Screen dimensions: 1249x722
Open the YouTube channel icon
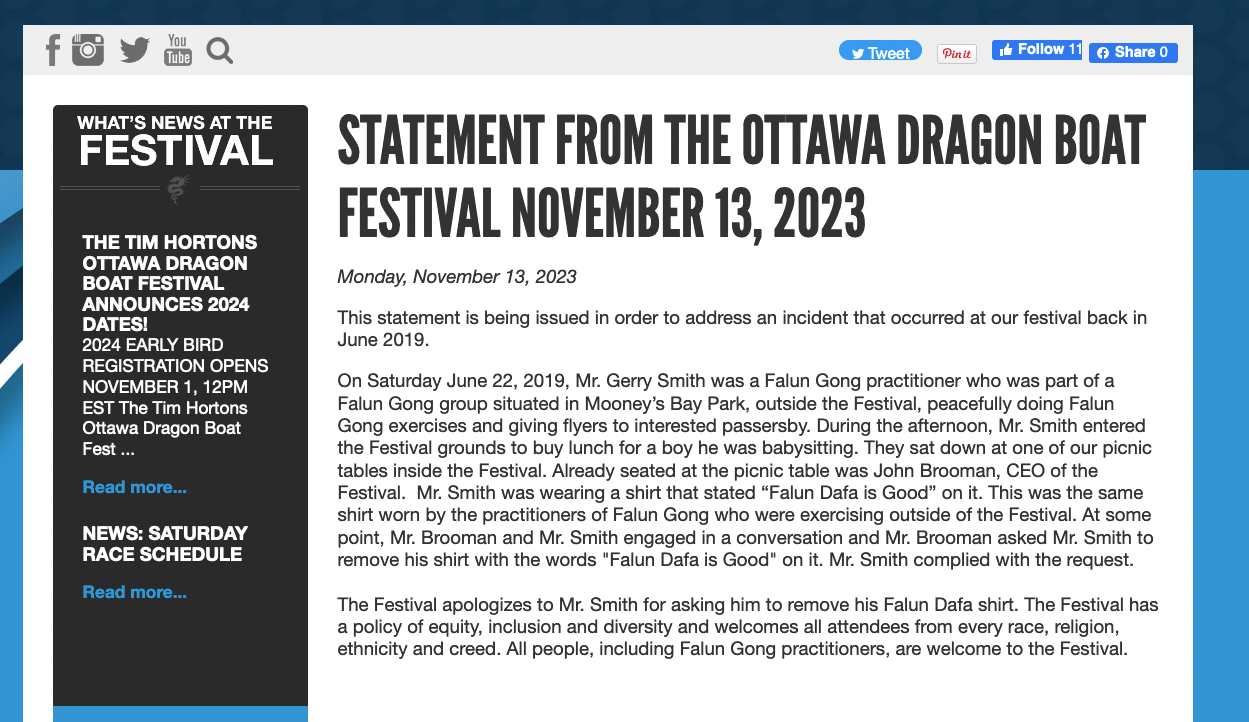[x=178, y=49]
